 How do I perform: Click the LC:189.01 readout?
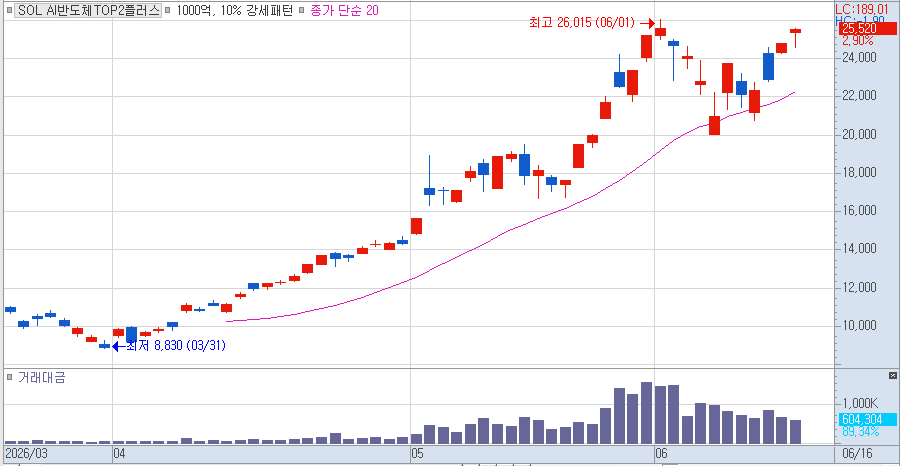[x=862, y=10]
